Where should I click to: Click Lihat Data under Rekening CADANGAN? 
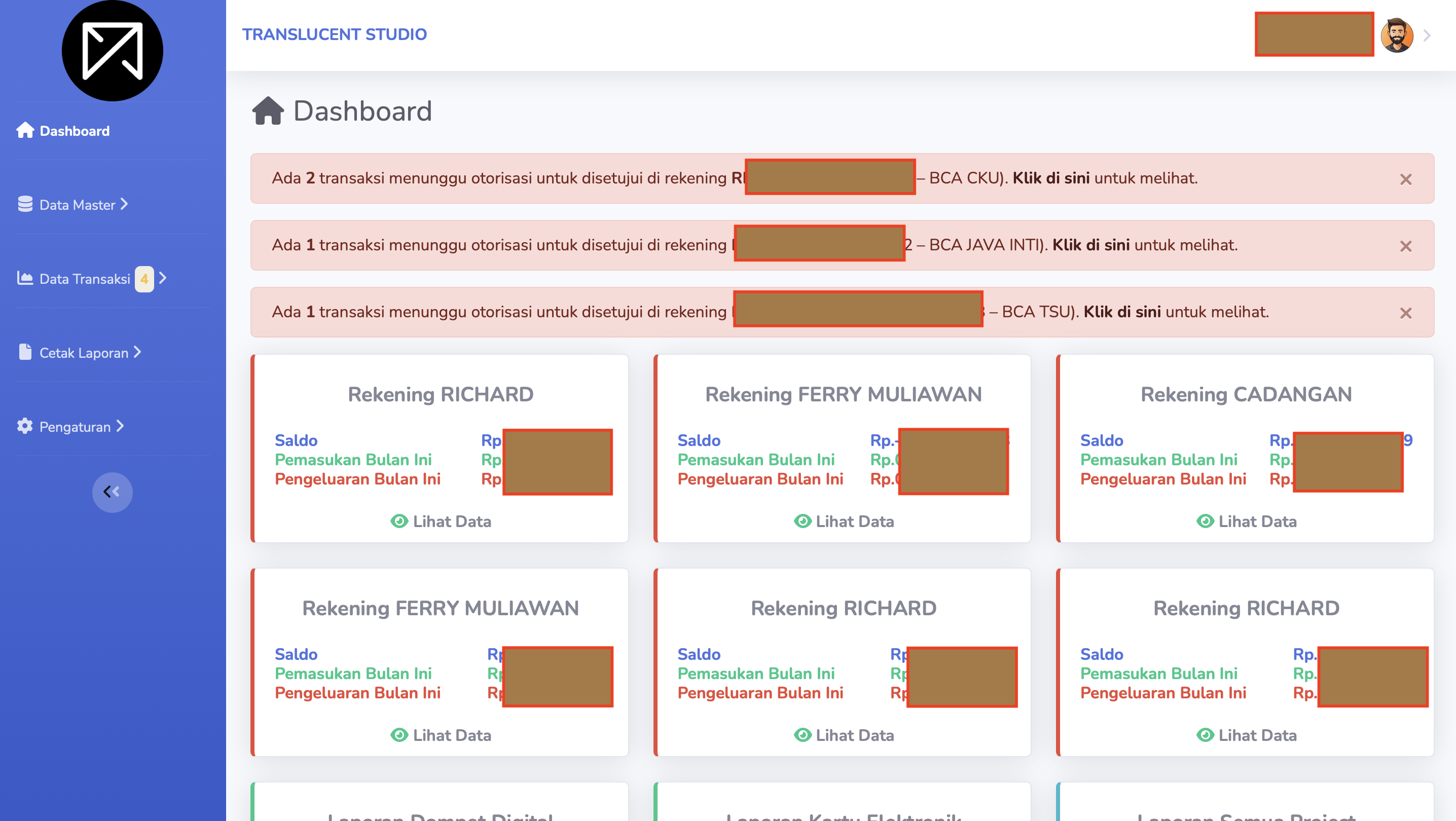click(x=1246, y=521)
